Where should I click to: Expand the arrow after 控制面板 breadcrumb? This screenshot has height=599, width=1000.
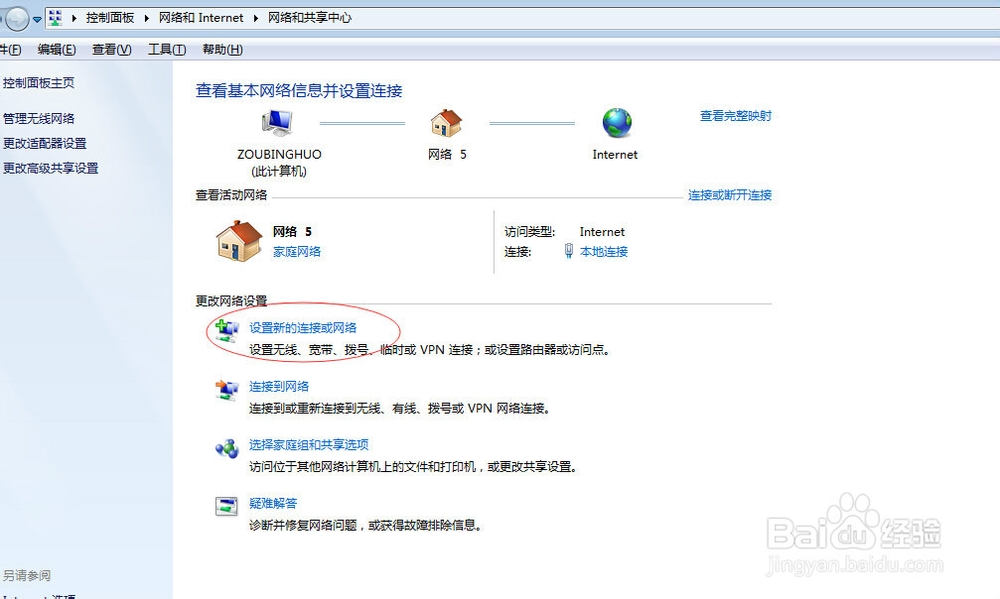tap(146, 18)
